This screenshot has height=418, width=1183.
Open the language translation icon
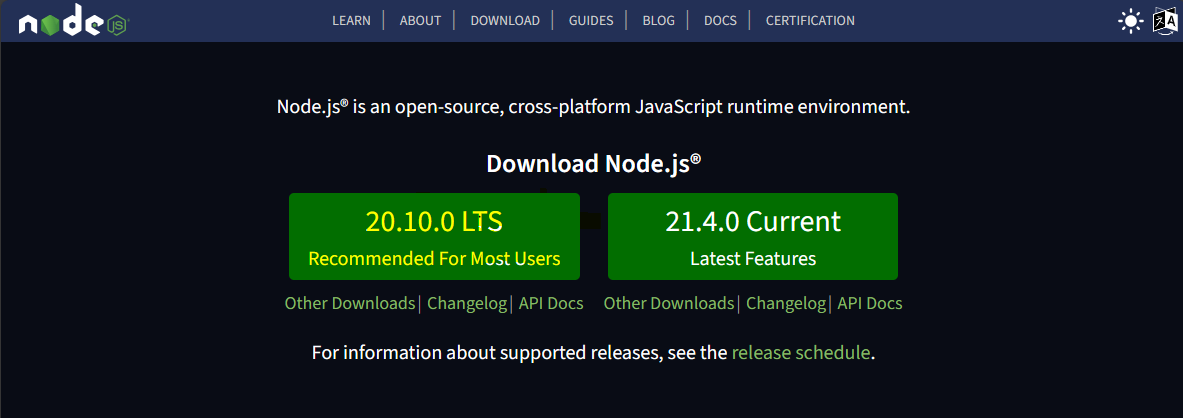click(x=1164, y=21)
